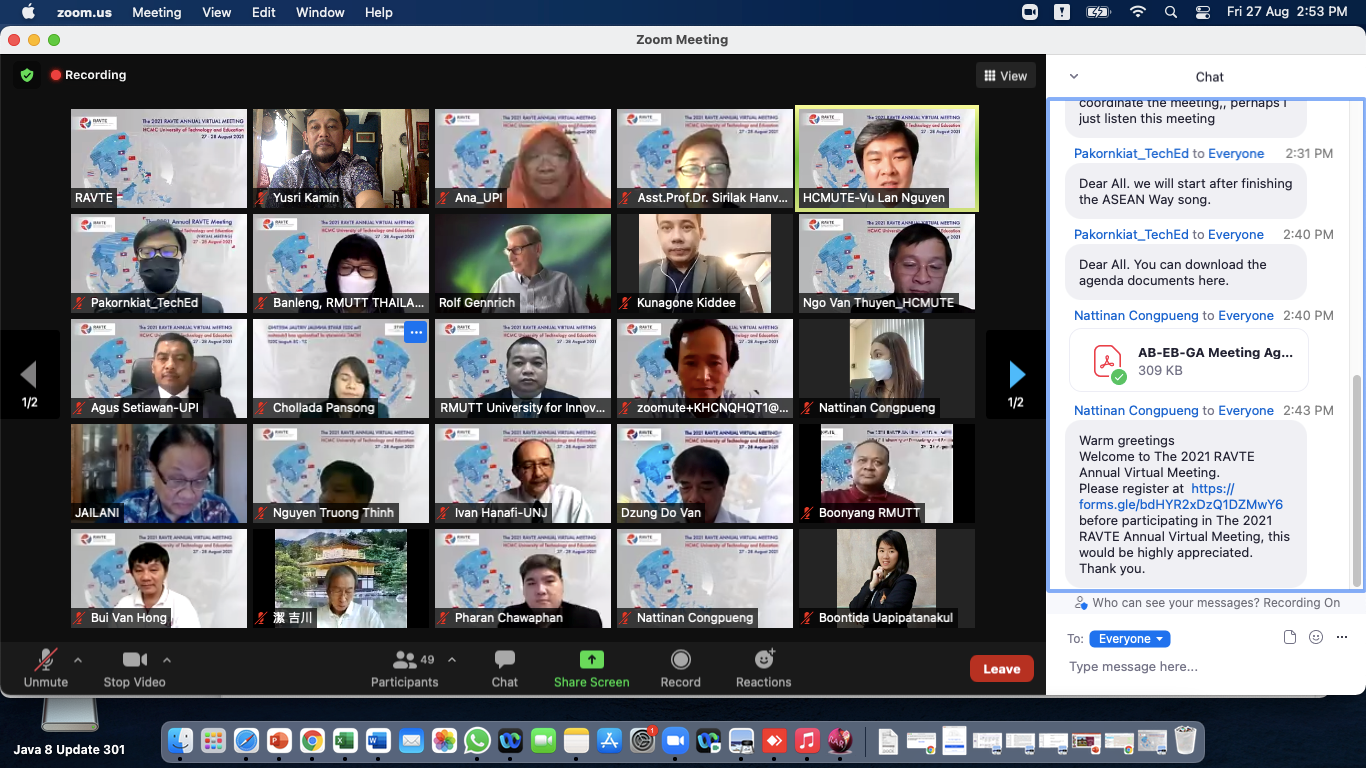Viewport: 1366px width, 768px height.
Task: Open the View menu in the menu bar
Action: point(217,12)
